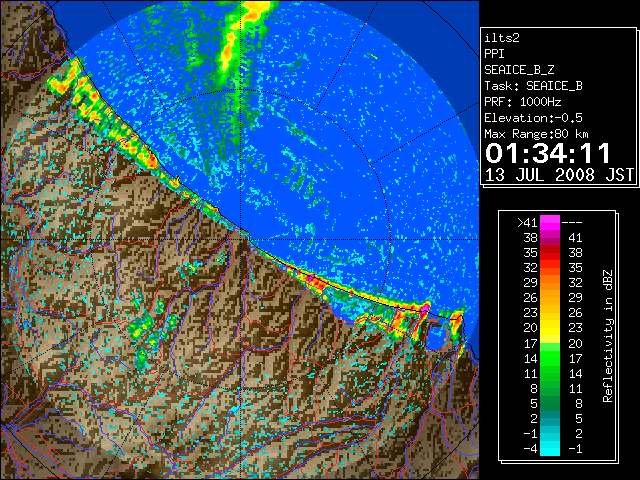Viewport: 640px width, 480px height.
Task: Click the '01:34:11' timestamp
Action: click(x=548, y=153)
